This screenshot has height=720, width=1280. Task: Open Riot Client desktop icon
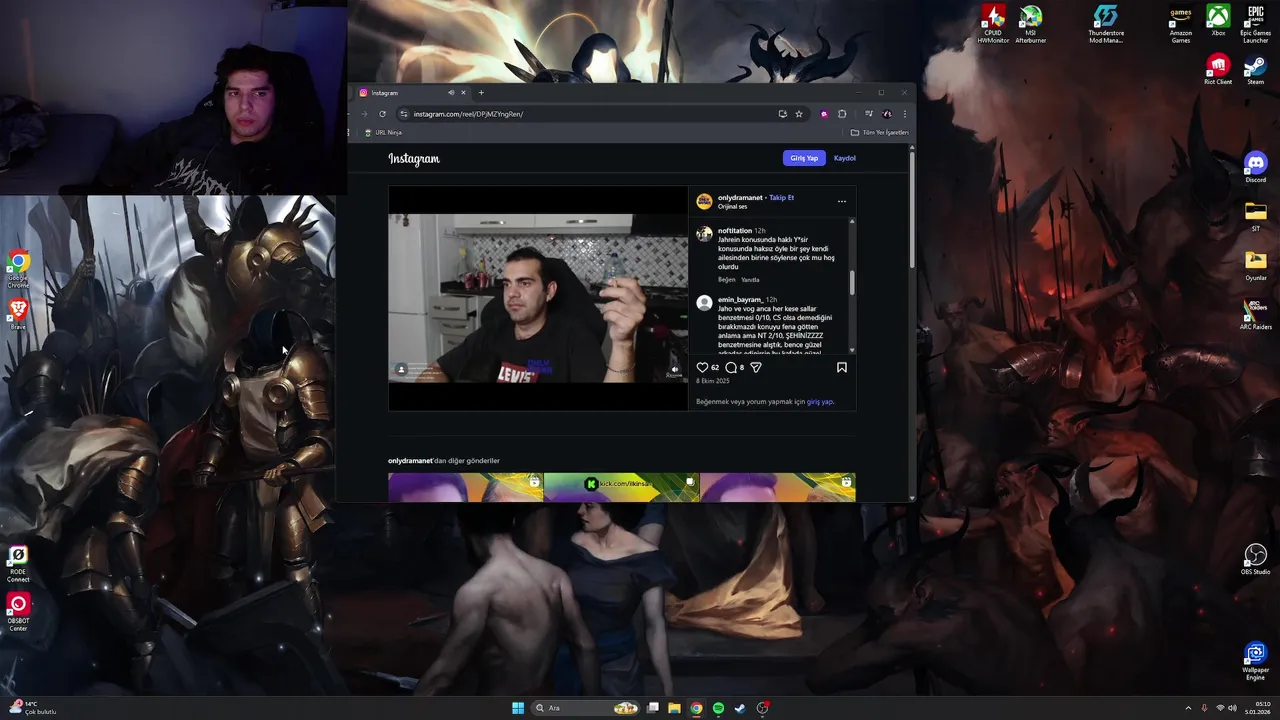coord(1218,69)
